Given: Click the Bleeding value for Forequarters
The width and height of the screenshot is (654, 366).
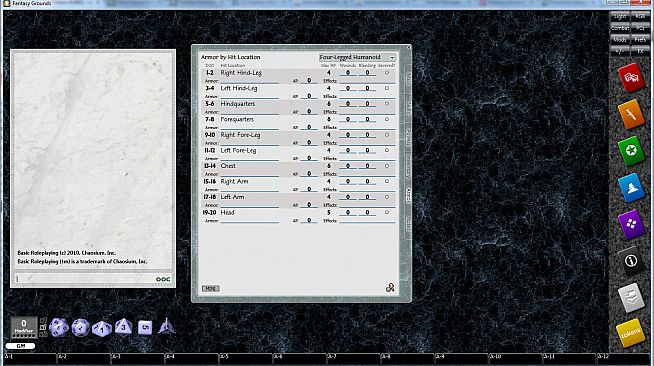Looking at the screenshot, I should coord(367,119).
